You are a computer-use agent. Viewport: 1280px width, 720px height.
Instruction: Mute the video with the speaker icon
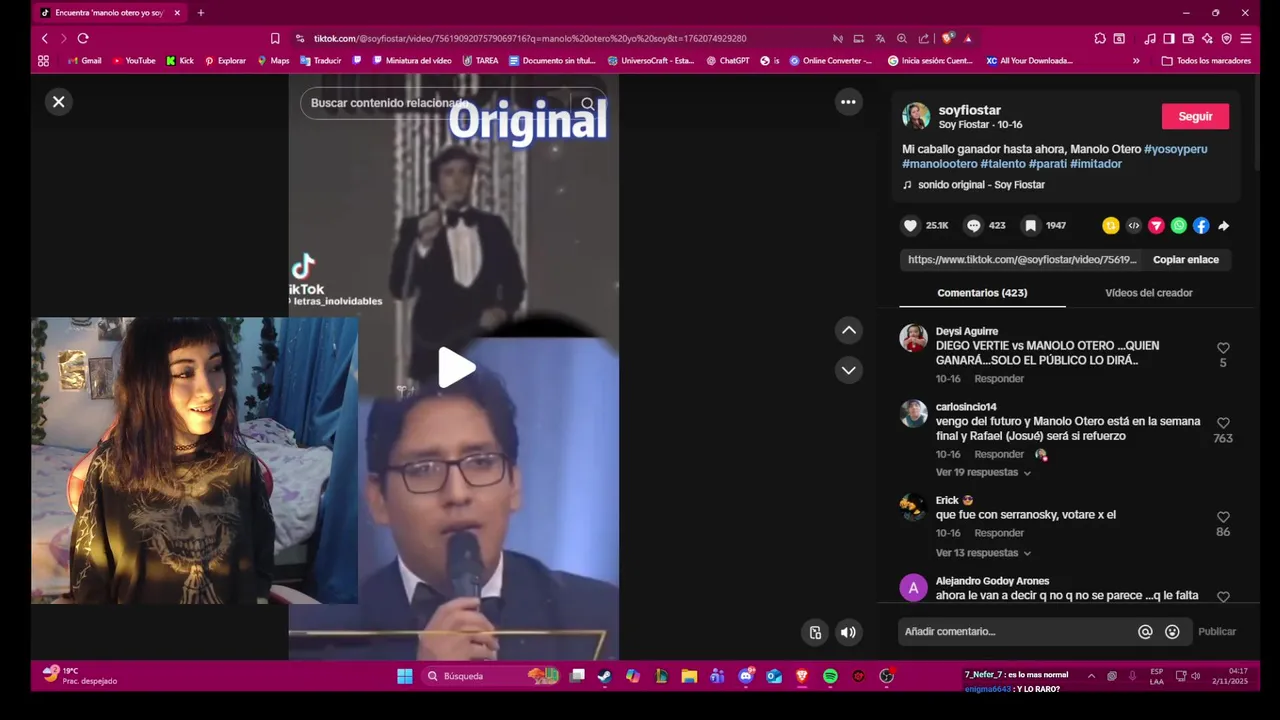pyautogui.click(x=848, y=632)
